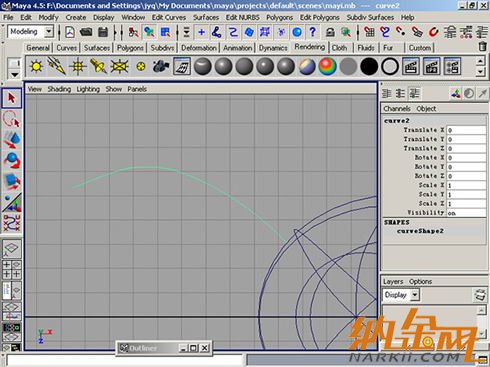Click the New Scene icon
Screen dimensions: 490x367
click(x=69, y=32)
